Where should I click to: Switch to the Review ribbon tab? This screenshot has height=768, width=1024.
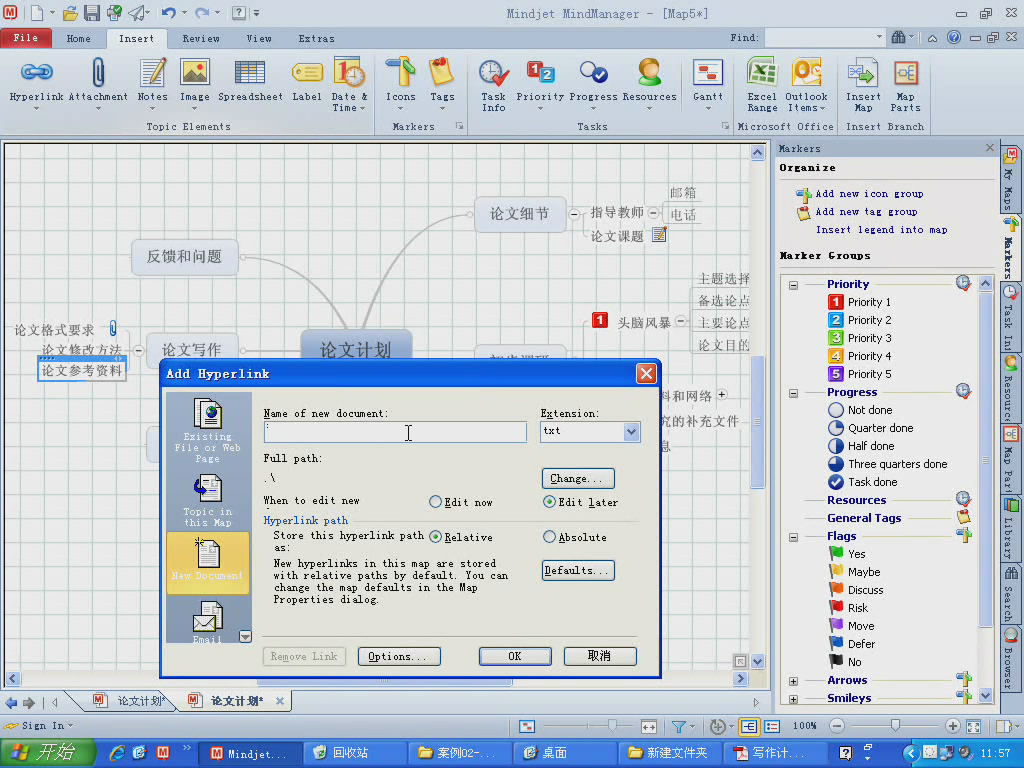201,39
